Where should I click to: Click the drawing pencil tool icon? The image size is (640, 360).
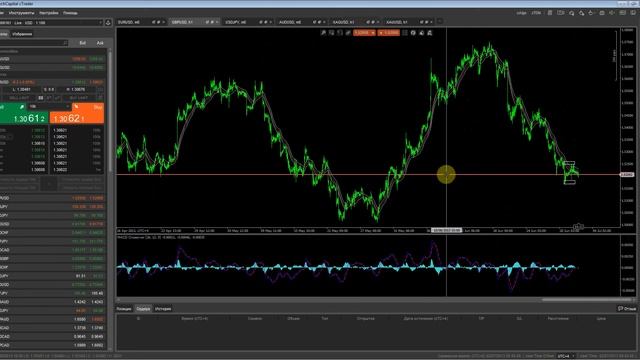click(348, 33)
